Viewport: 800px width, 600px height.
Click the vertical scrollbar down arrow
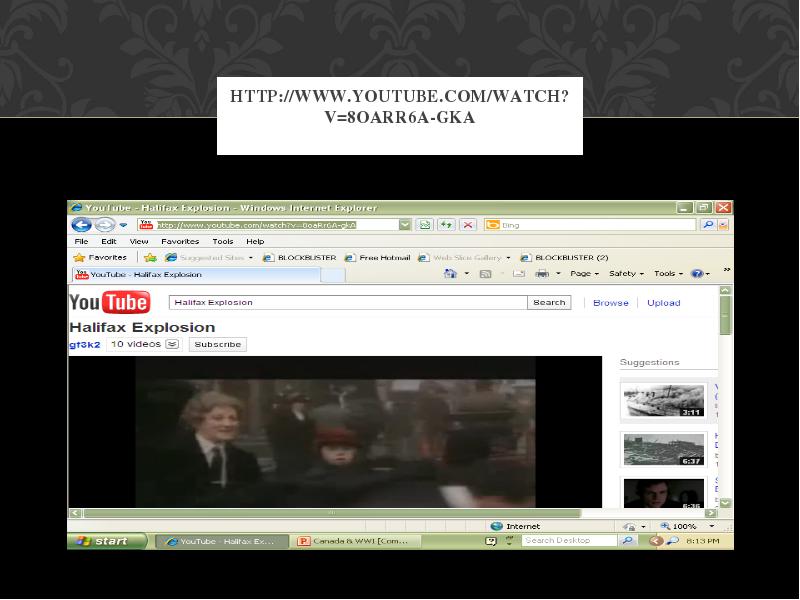point(726,503)
